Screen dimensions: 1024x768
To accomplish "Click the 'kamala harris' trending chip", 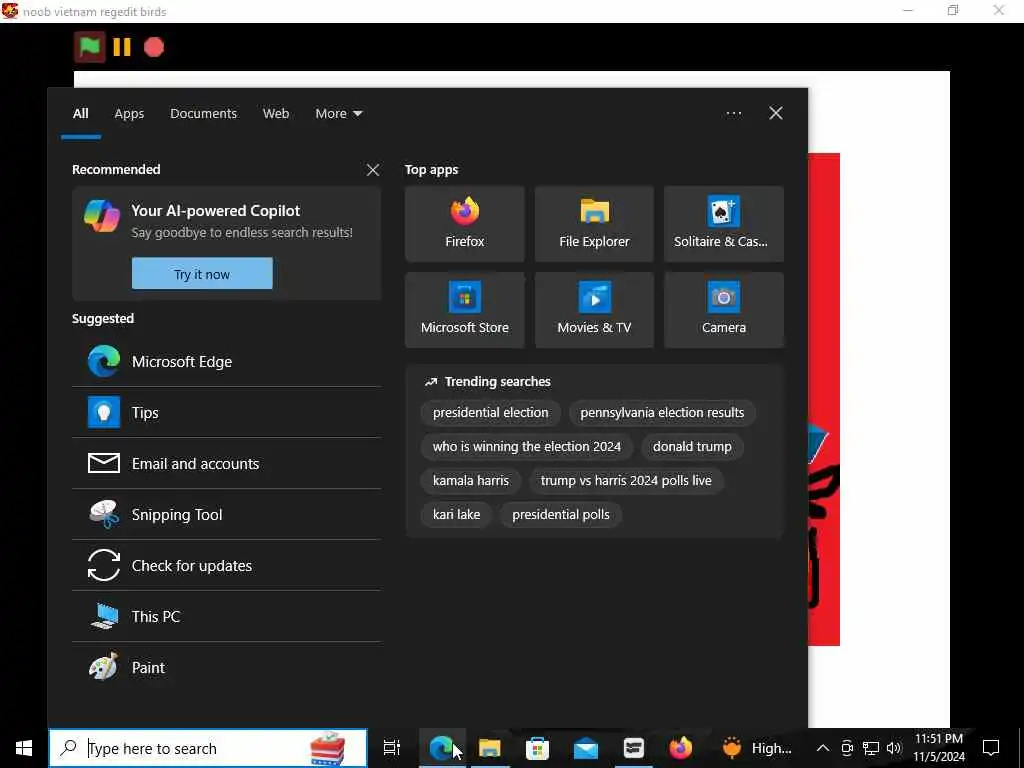I will 470,481.
